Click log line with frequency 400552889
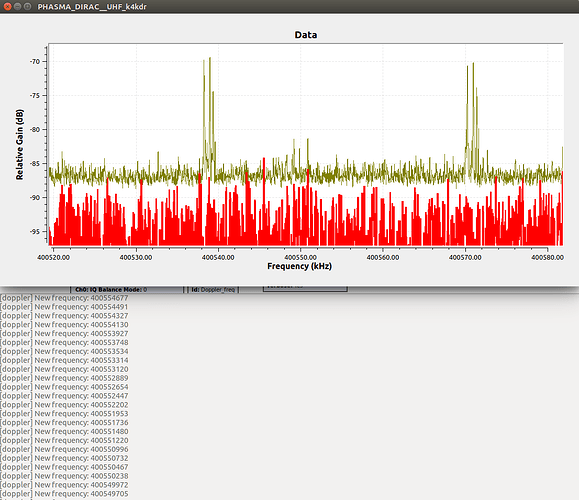Viewport: 579px width, 500px height. [x=64, y=378]
